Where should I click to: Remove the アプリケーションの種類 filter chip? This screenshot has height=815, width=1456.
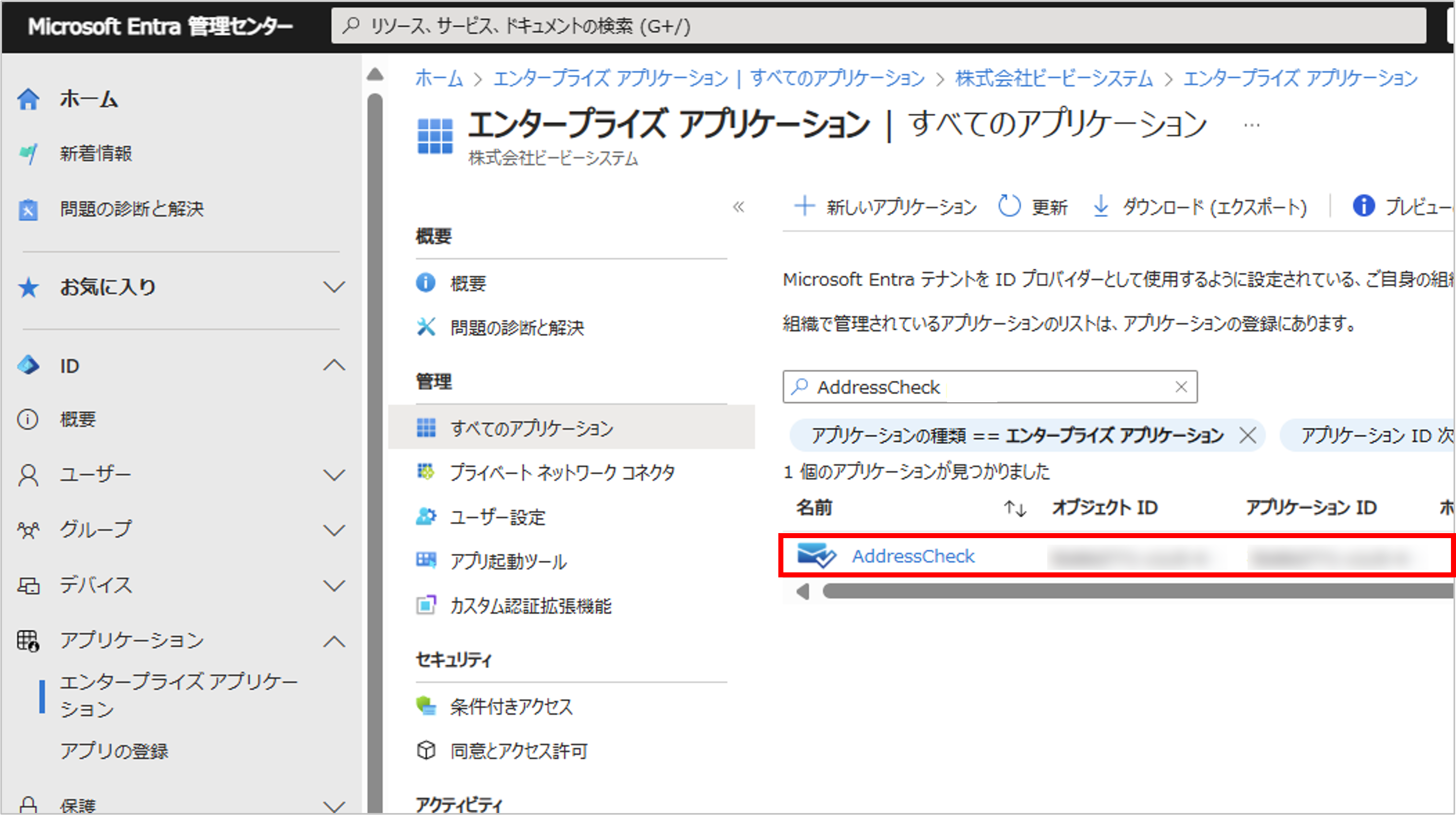[1248, 435]
